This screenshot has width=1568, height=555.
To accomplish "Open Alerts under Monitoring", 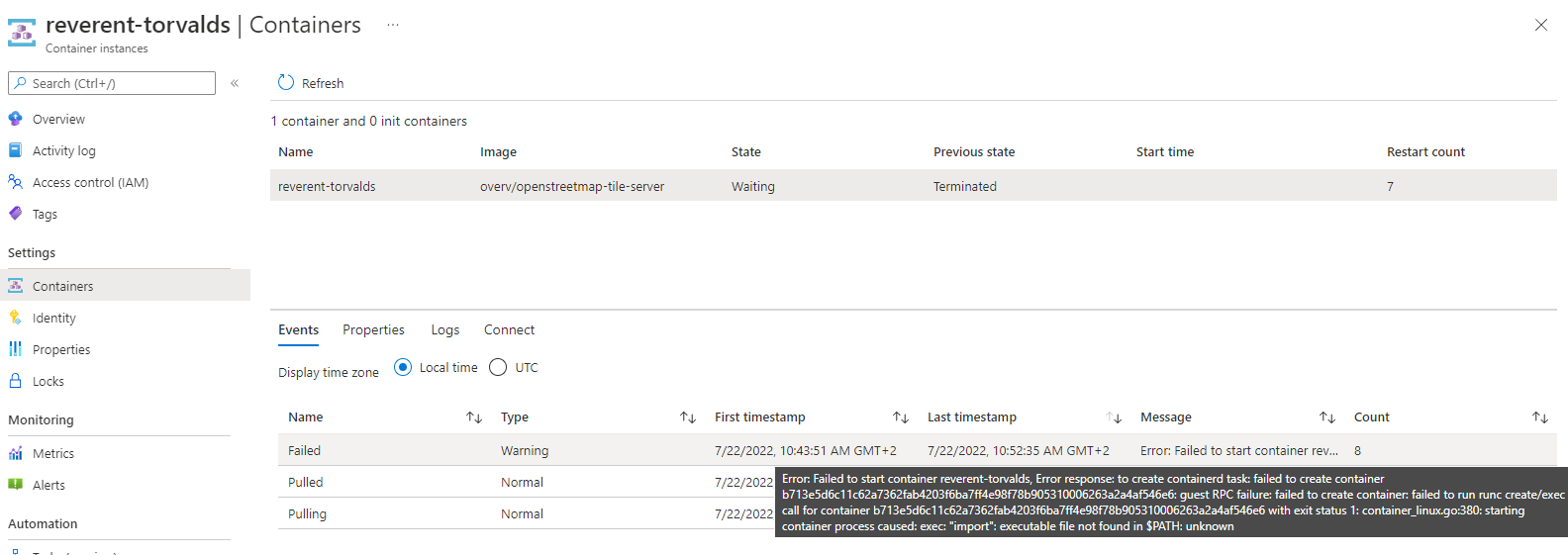I will (49, 485).
